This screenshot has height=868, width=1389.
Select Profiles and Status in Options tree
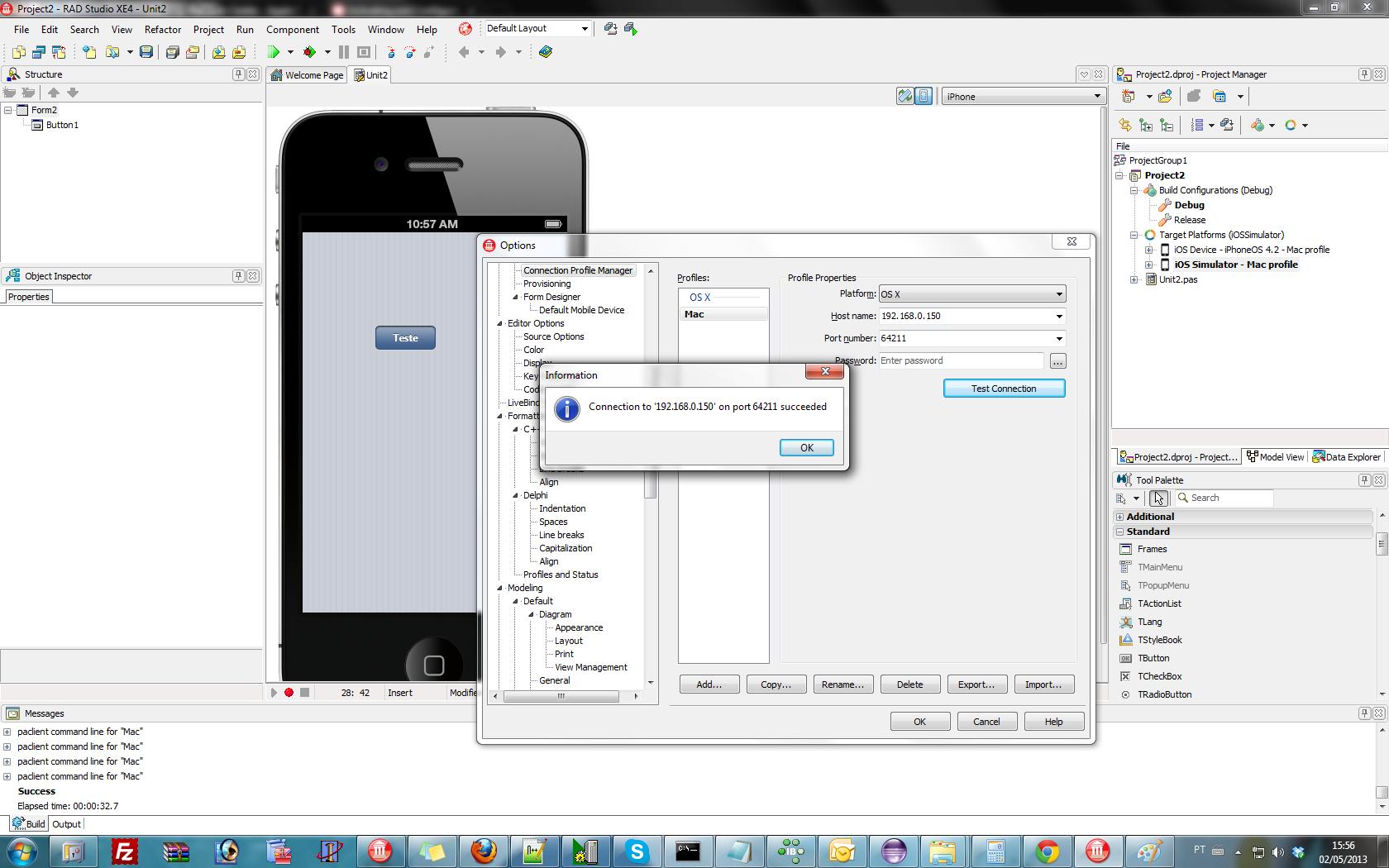561,575
